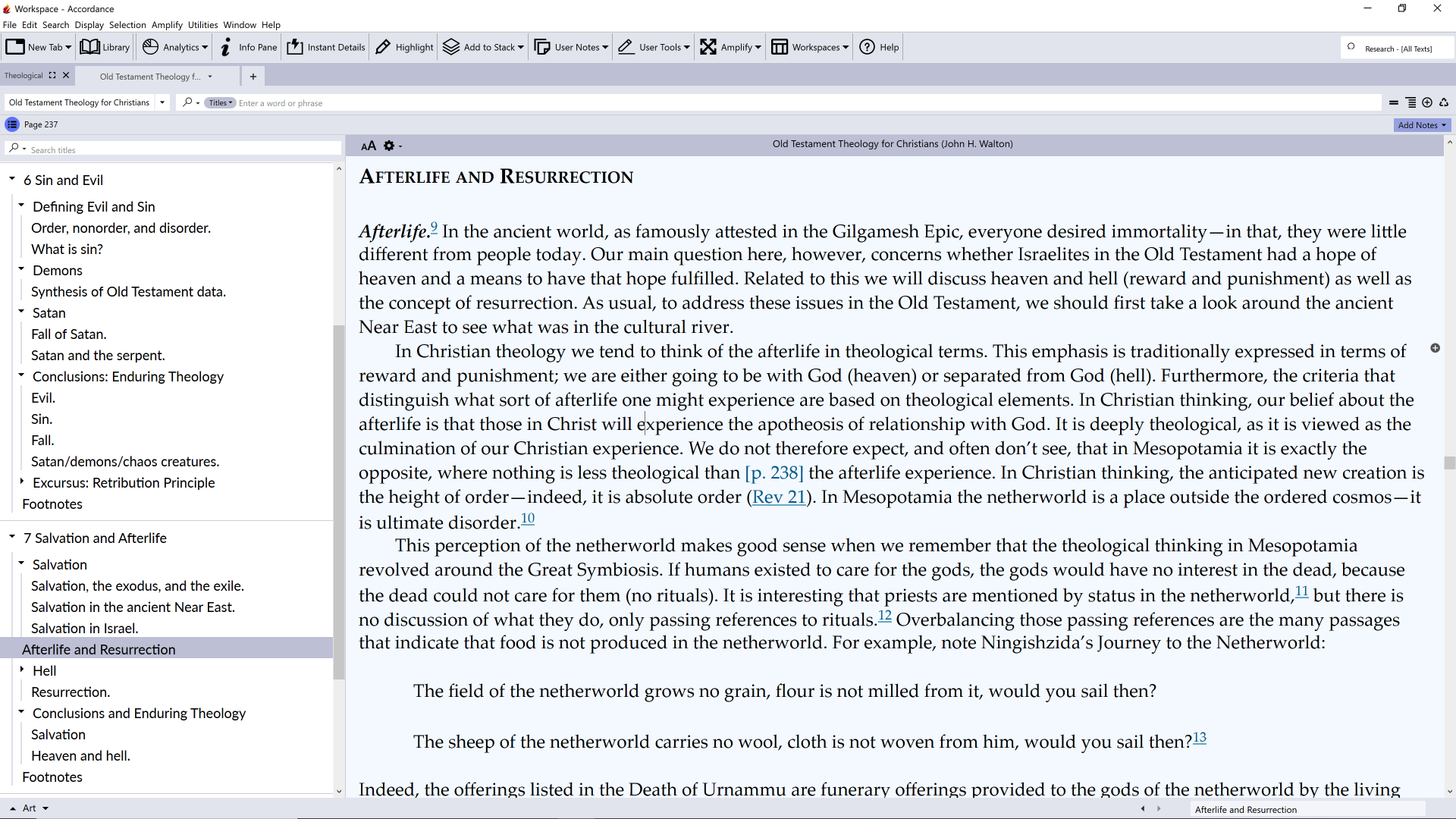Follow the Rev 21 scripture link
1456x819 pixels.
(x=778, y=497)
